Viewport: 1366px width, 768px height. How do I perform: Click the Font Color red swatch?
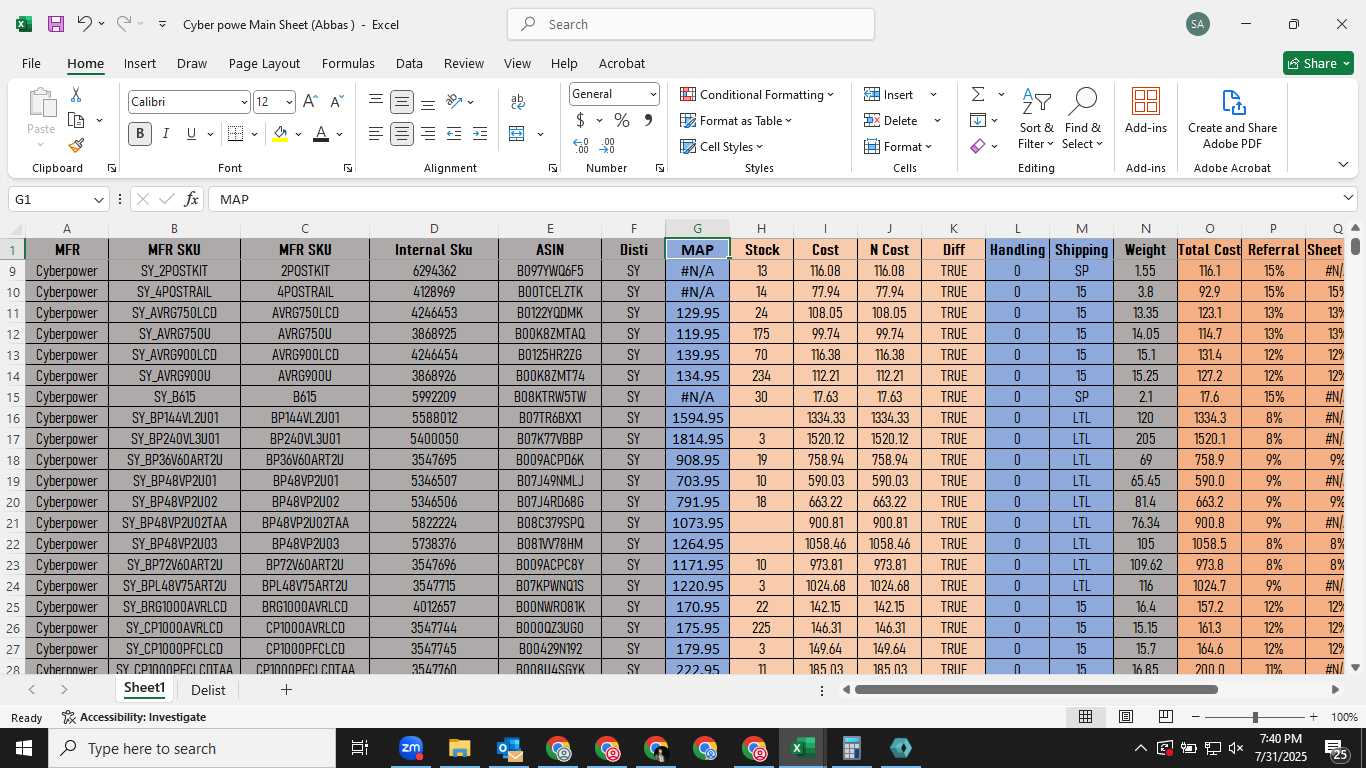(x=321, y=134)
